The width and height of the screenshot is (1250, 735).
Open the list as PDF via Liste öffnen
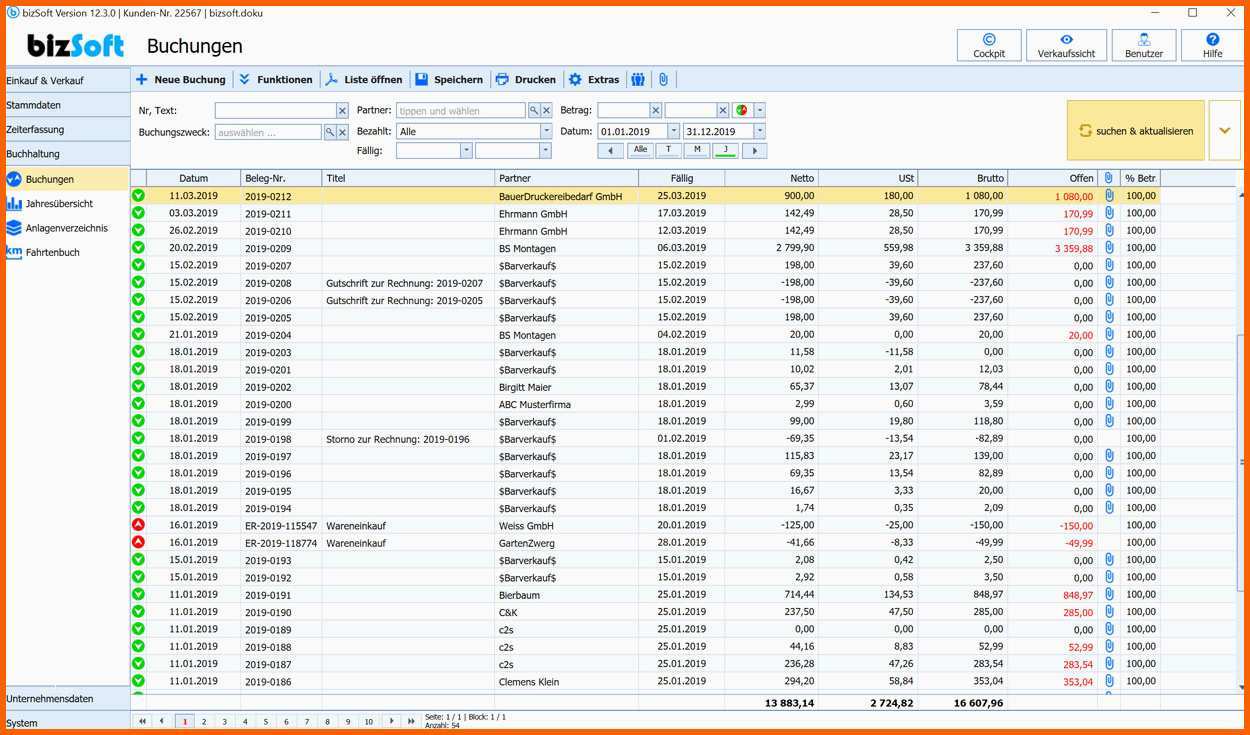364,79
